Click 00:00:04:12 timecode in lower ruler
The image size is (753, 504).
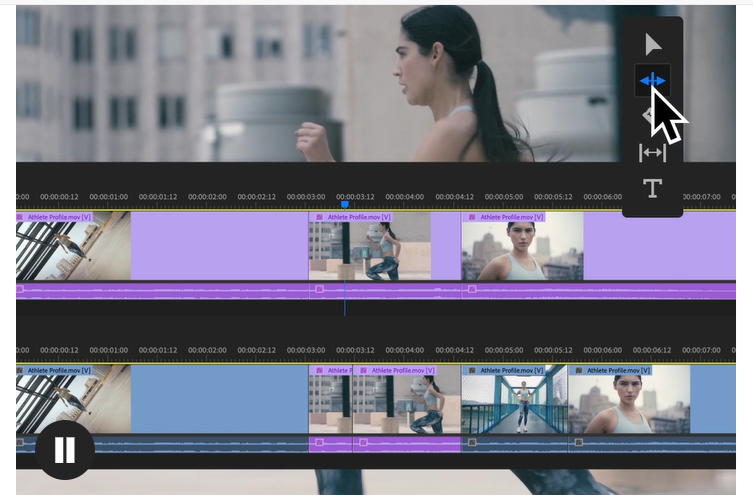coord(454,350)
